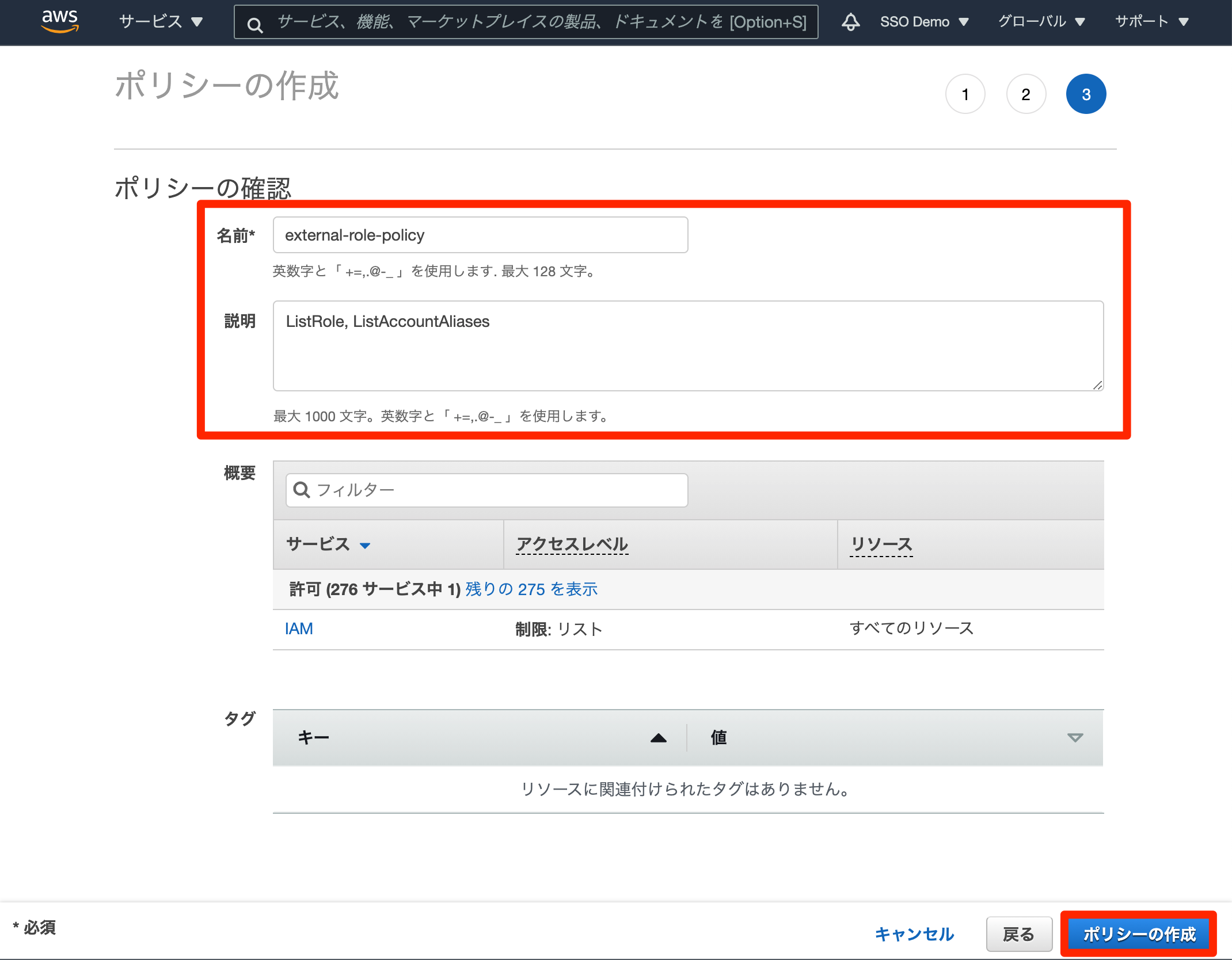Go to wizard step 2
The width and height of the screenshot is (1232, 960).
tap(1026, 94)
